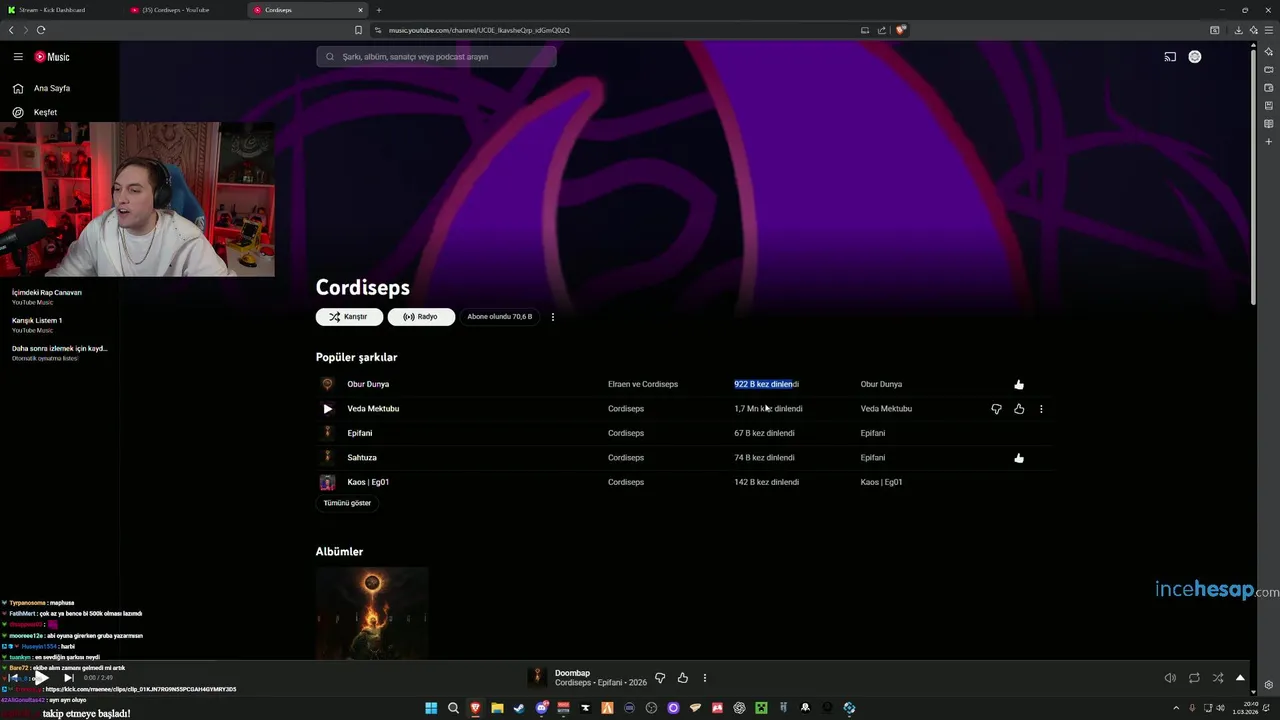The image size is (1280, 720).
Task: Expand the now playing panel arrow
Action: coord(1241,678)
